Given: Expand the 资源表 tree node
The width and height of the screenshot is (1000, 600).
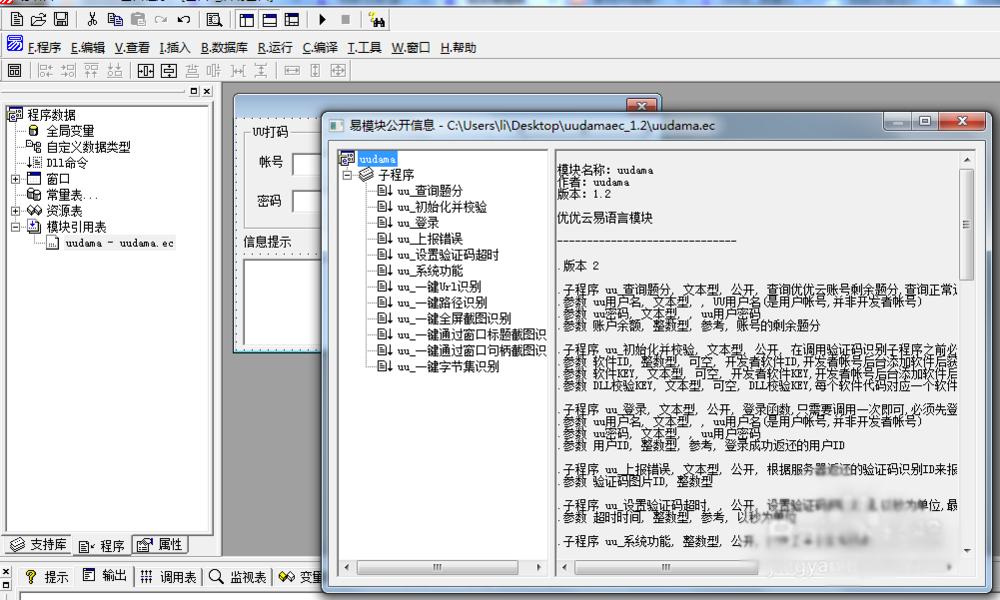Looking at the screenshot, I should [x=16, y=211].
